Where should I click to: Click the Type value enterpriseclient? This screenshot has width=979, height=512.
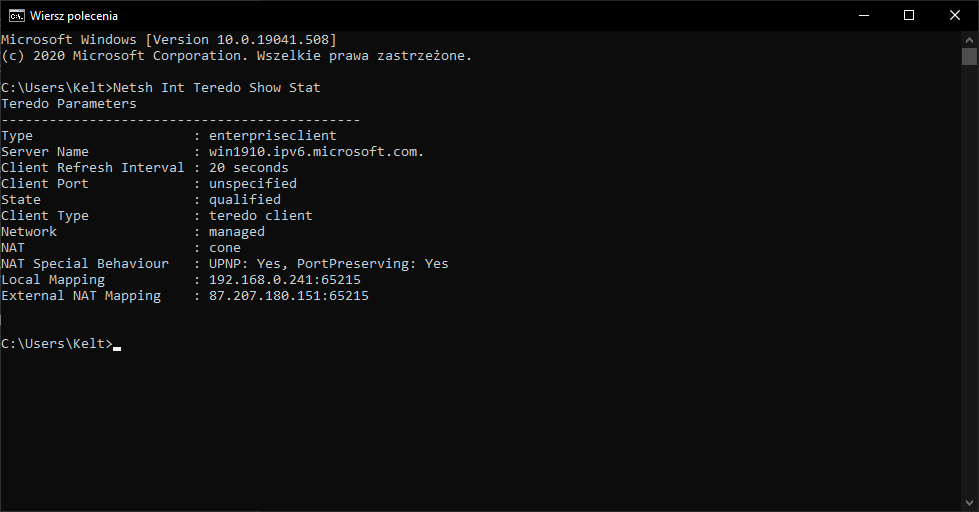tap(272, 136)
